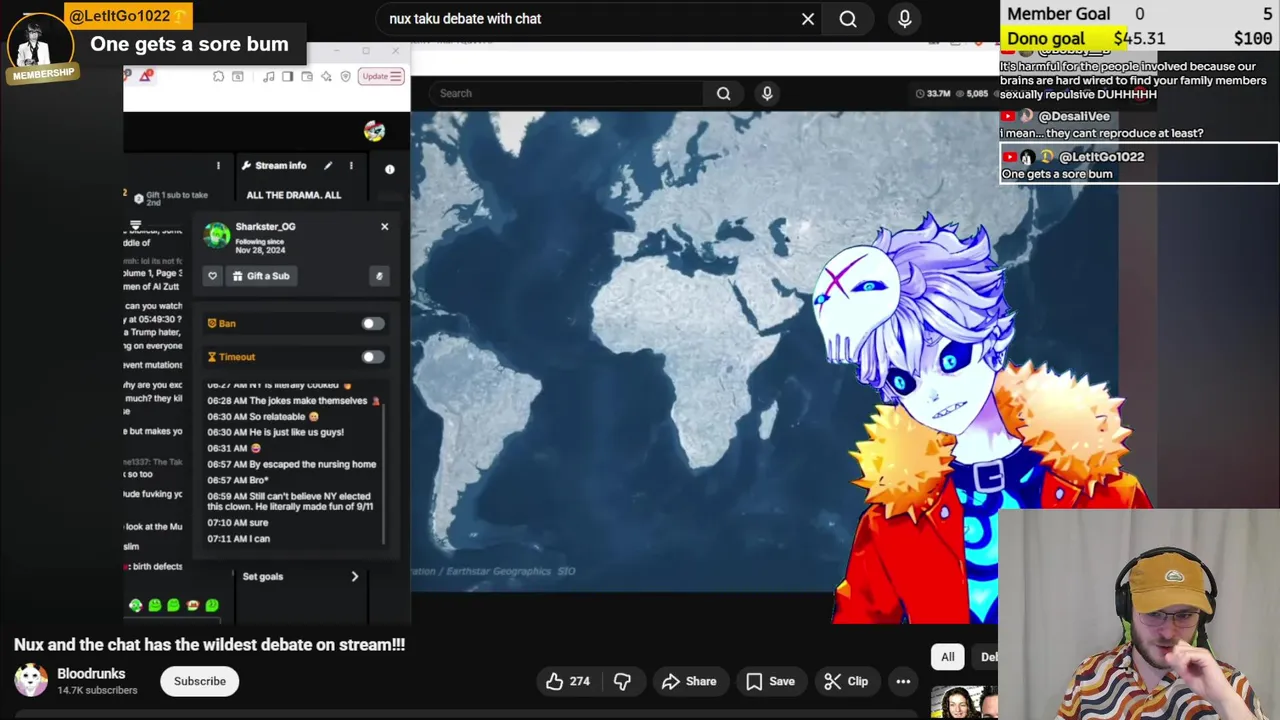
Task: Expand the Set goals row arrow
Action: (x=354, y=576)
